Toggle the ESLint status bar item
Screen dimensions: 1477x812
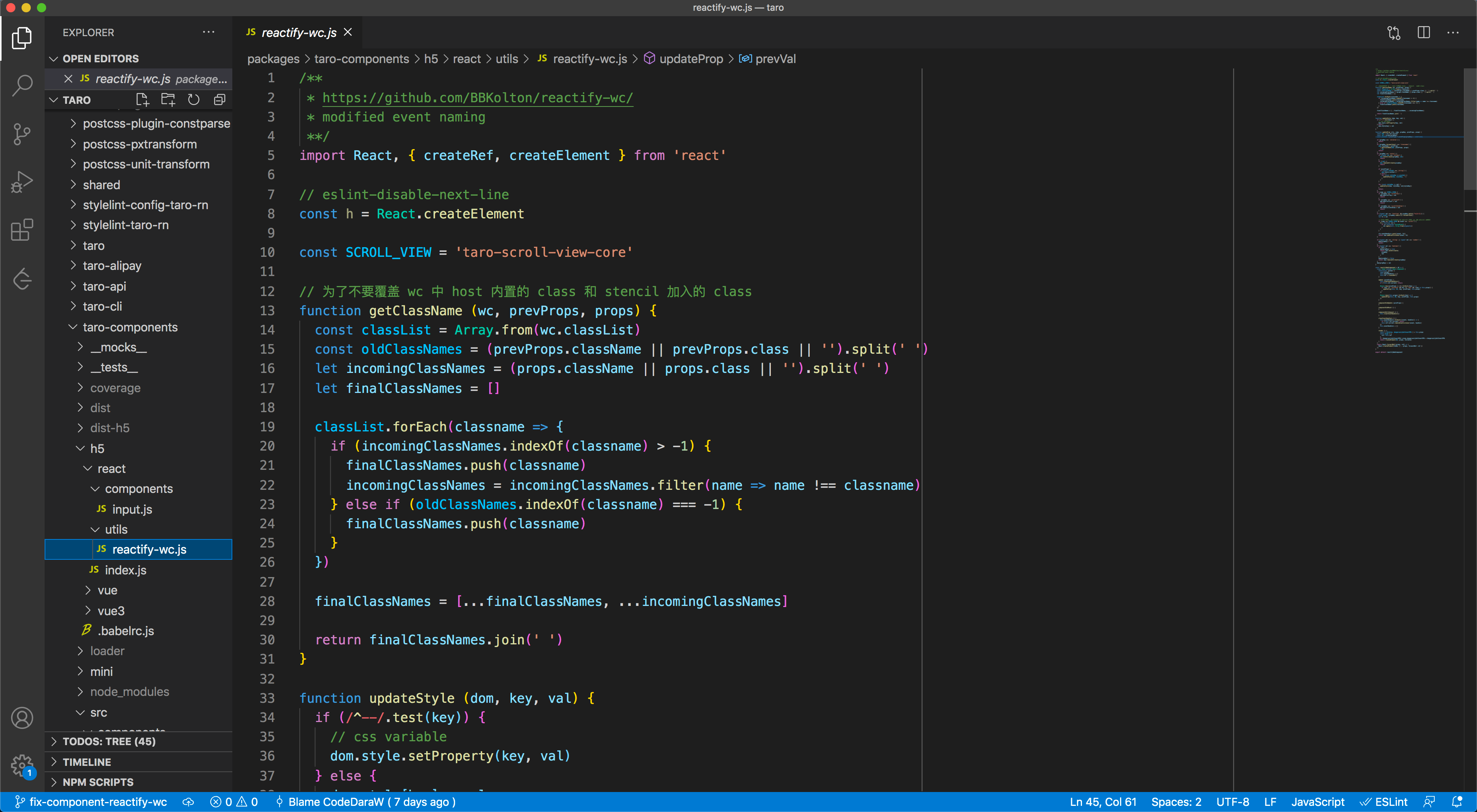[x=1384, y=802]
